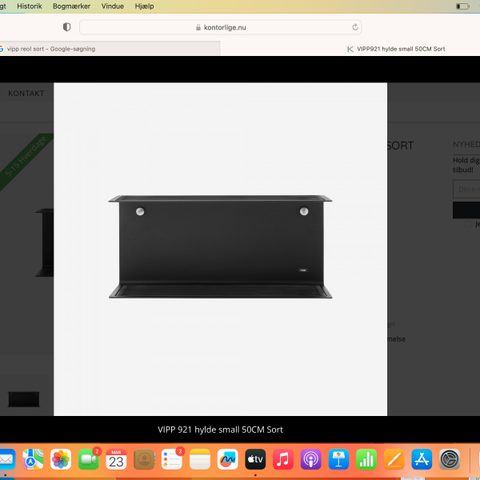Click the black newsletter subscribe button
This screenshot has height=480, width=480.
[x=467, y=210]
